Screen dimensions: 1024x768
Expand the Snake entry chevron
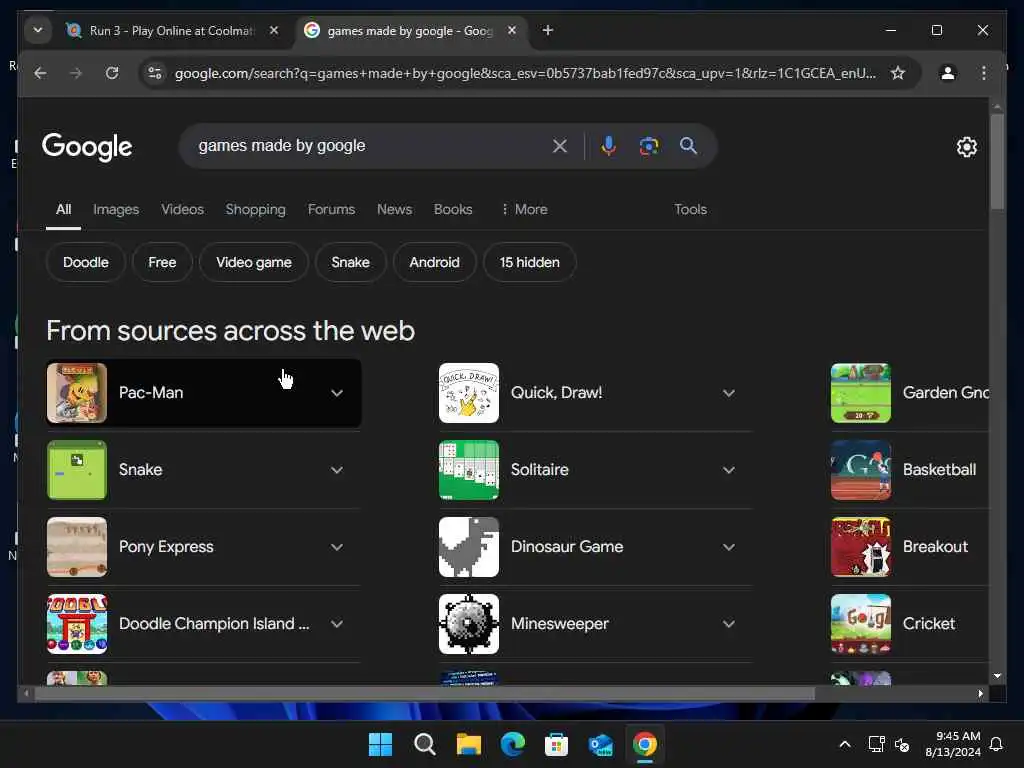[x=337, y=470]
